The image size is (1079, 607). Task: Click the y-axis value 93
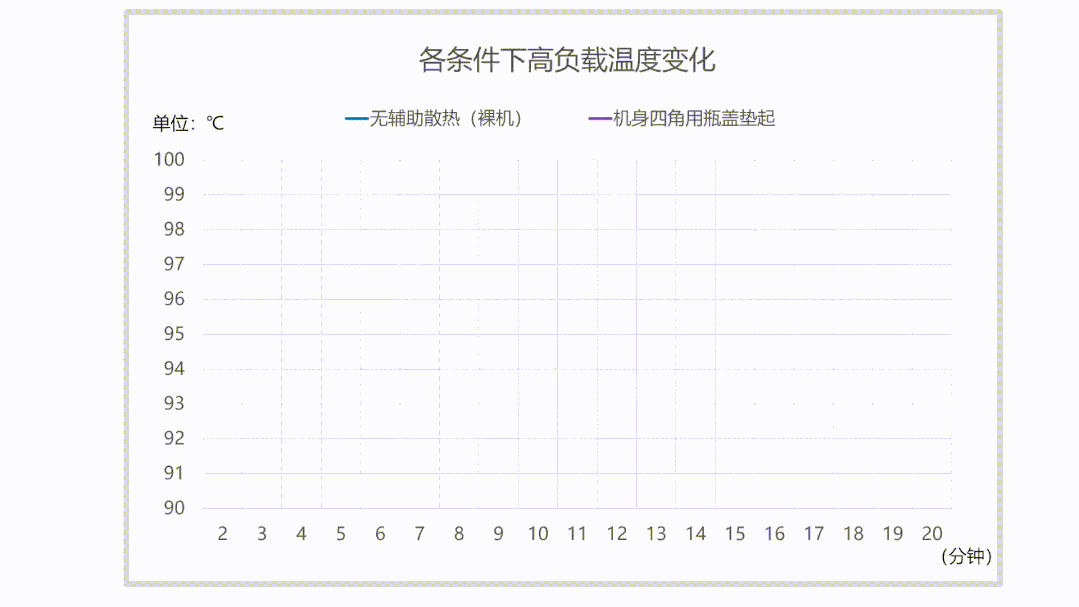click(x=174, y=403)
